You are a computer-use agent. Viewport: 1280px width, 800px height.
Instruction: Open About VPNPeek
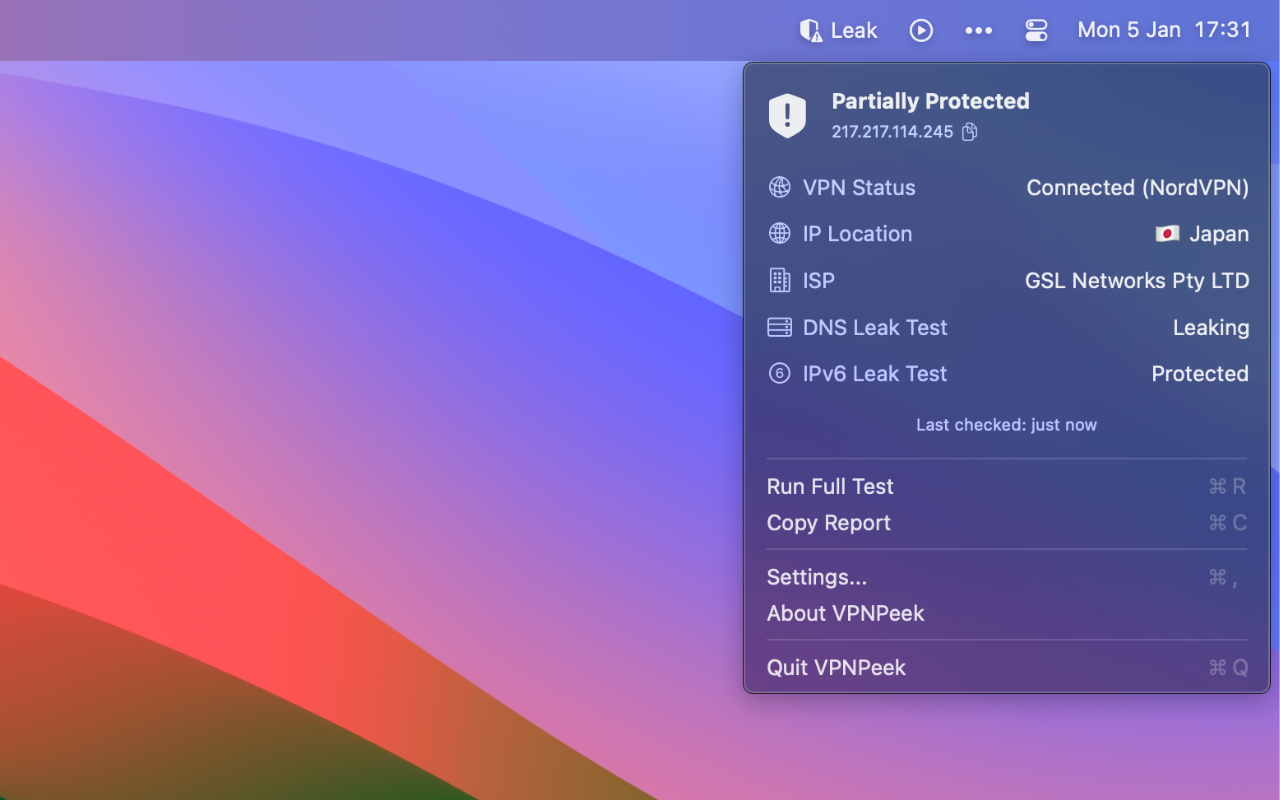point(845,613)
